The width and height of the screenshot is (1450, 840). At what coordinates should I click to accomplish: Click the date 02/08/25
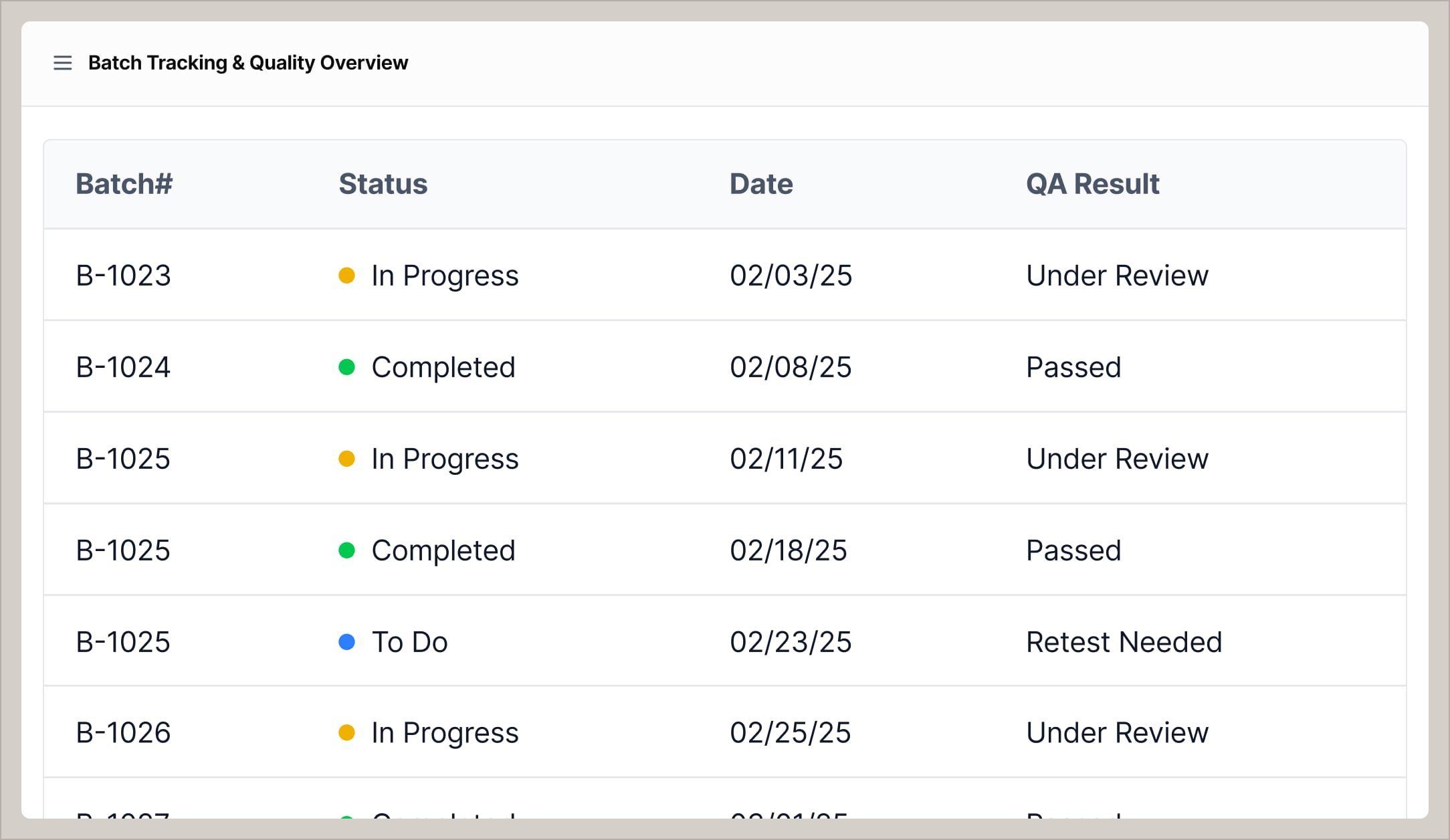pos(790,367)
